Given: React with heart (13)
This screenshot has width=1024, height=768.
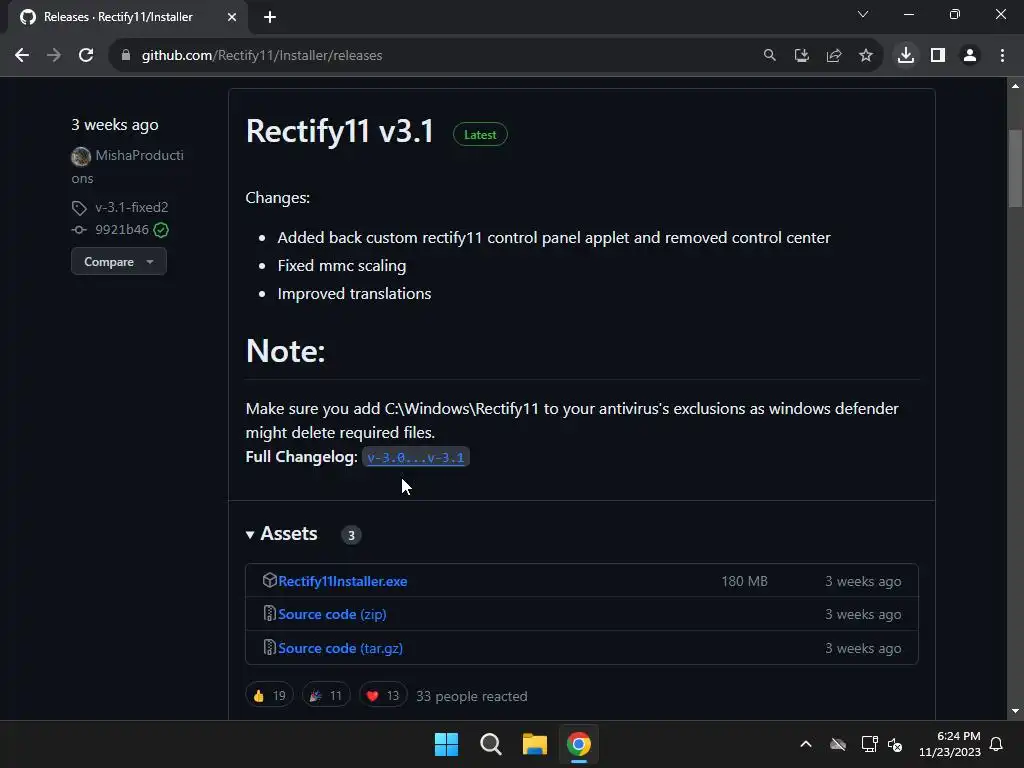Looking at the screenshot, I should click(383, 696).
